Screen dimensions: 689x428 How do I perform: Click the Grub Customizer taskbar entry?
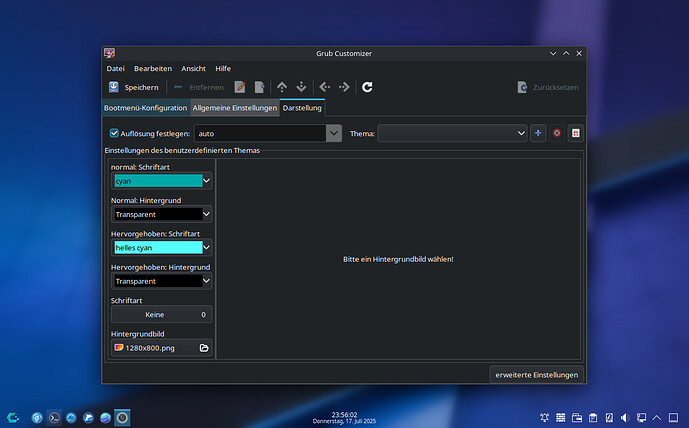coord(122,417)
